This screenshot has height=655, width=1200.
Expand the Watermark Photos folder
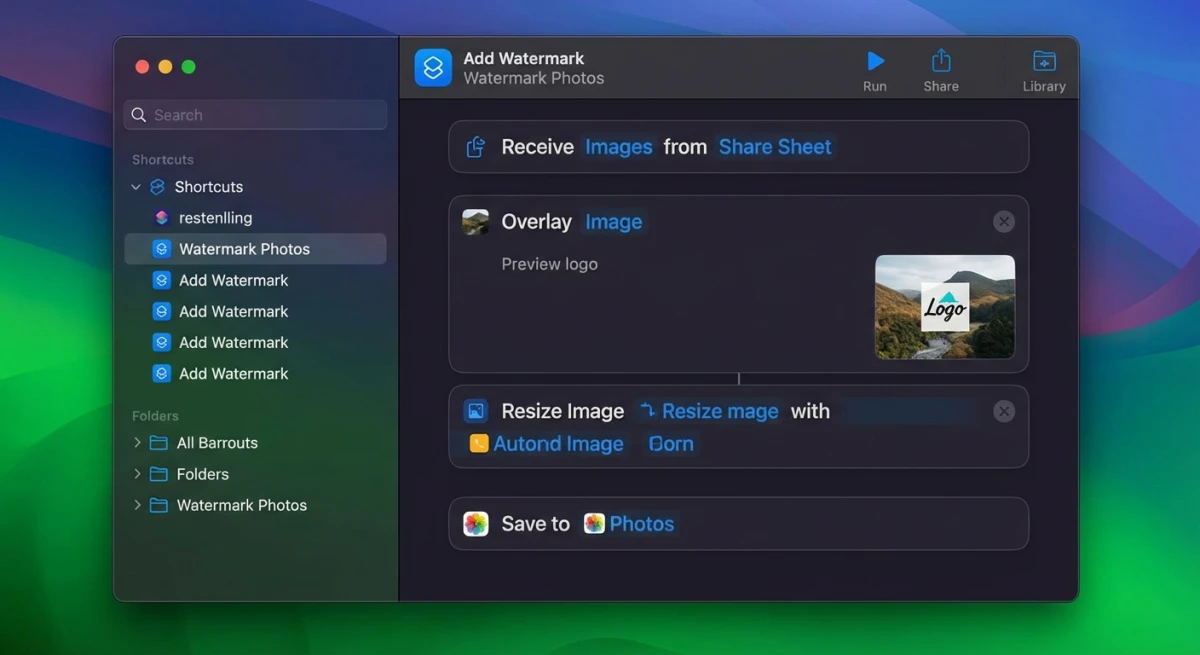(x=137, y=504)
